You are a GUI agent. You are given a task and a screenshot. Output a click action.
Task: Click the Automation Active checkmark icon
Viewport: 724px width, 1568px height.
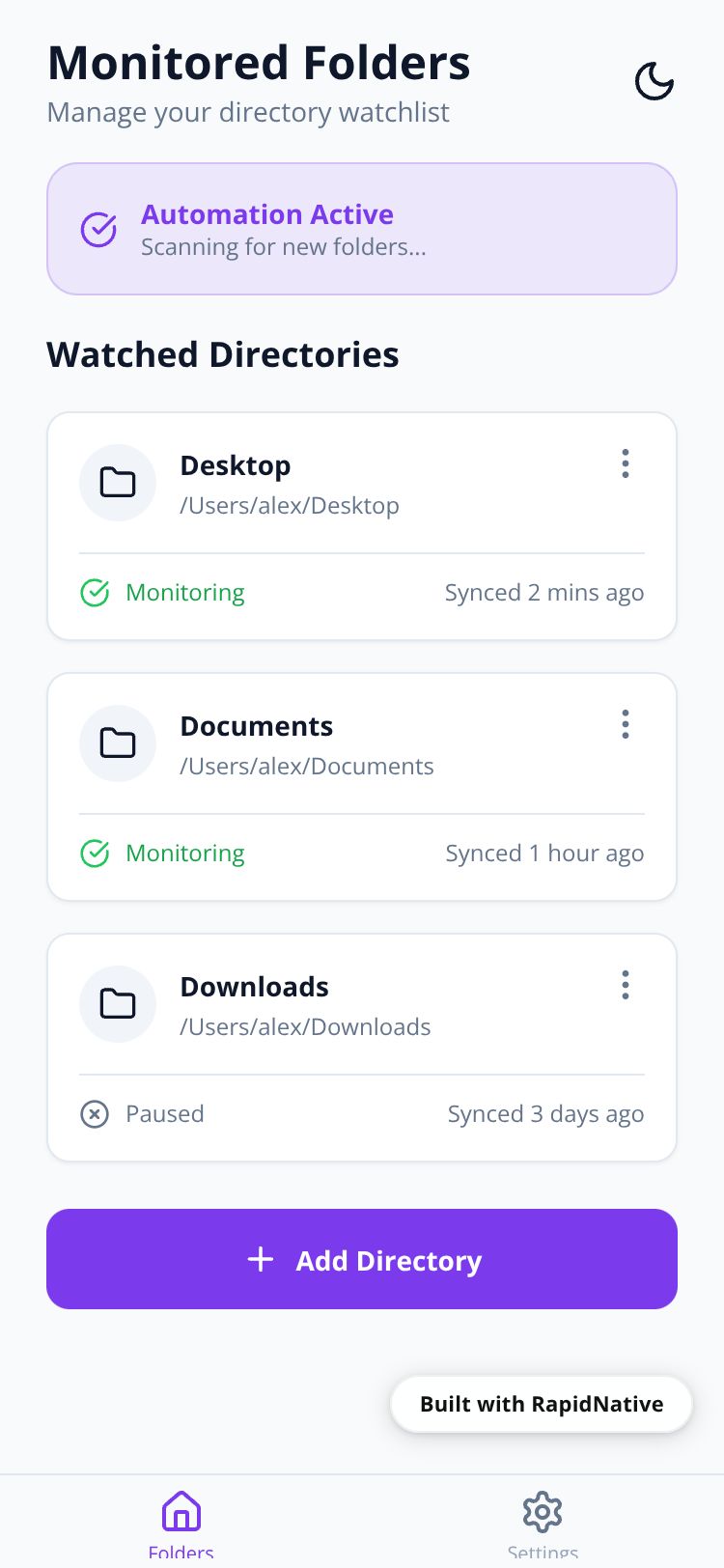98,230
